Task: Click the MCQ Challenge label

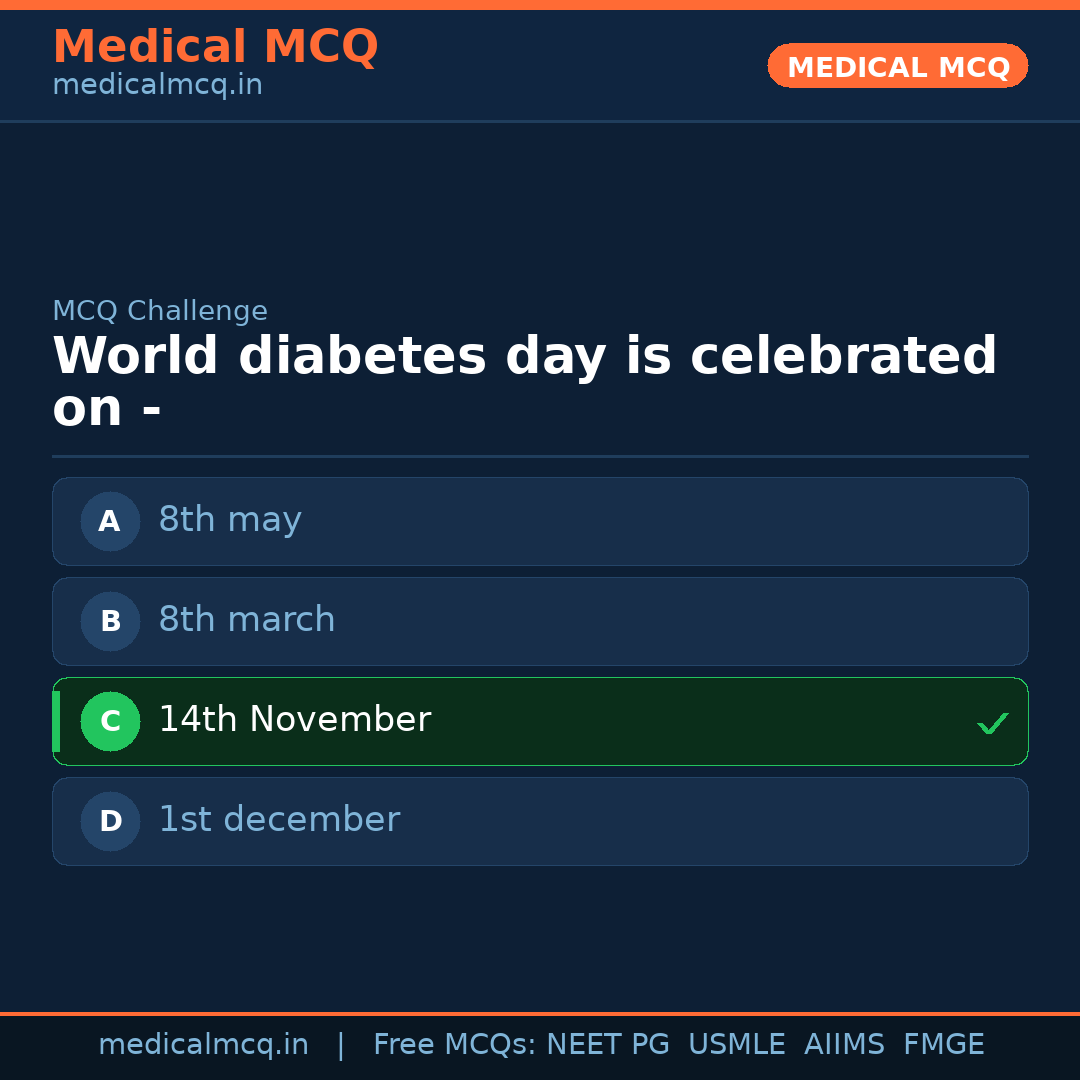Action: (x=160, y=311)
